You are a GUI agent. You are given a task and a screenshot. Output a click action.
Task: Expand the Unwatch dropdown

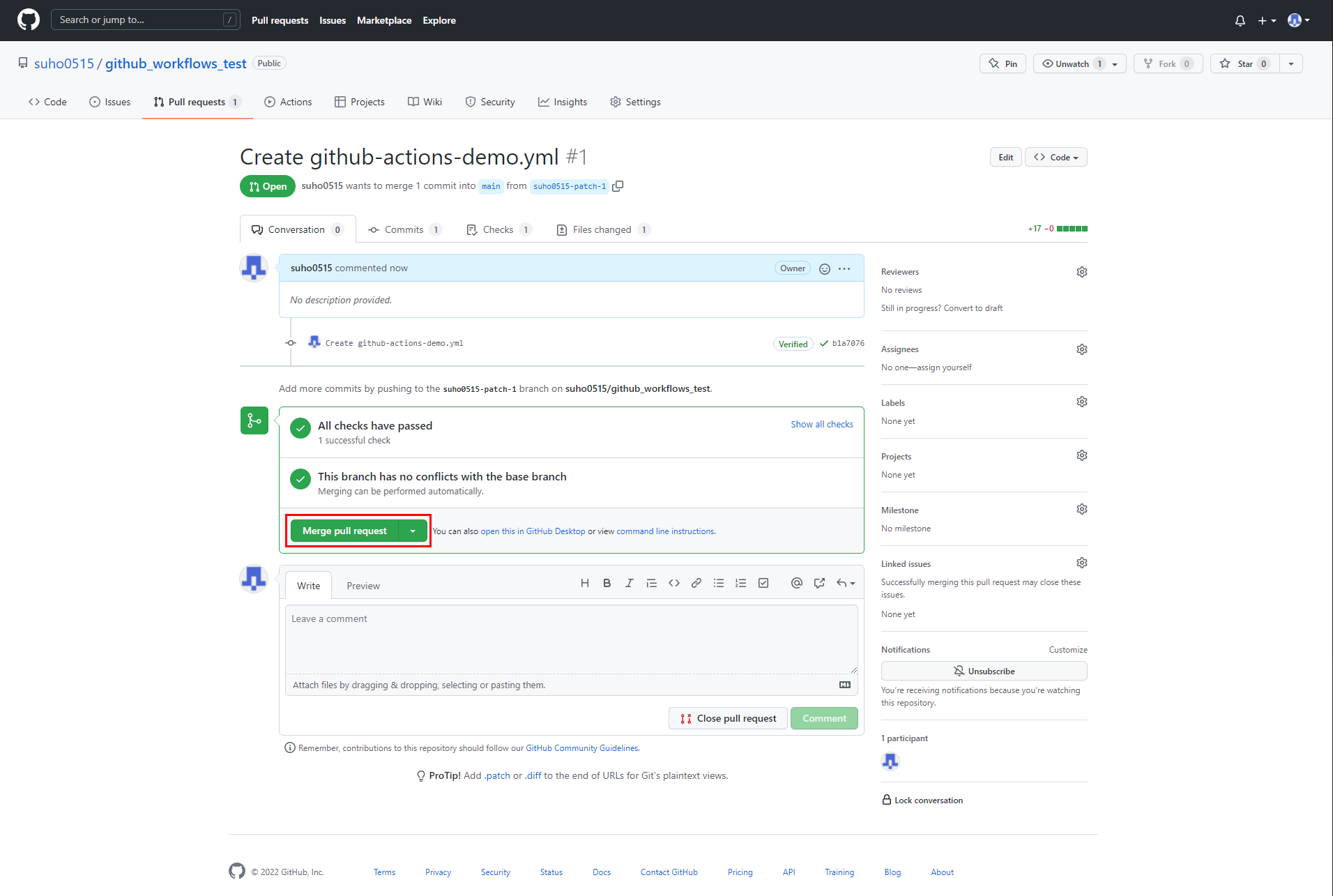[1079, 63]
